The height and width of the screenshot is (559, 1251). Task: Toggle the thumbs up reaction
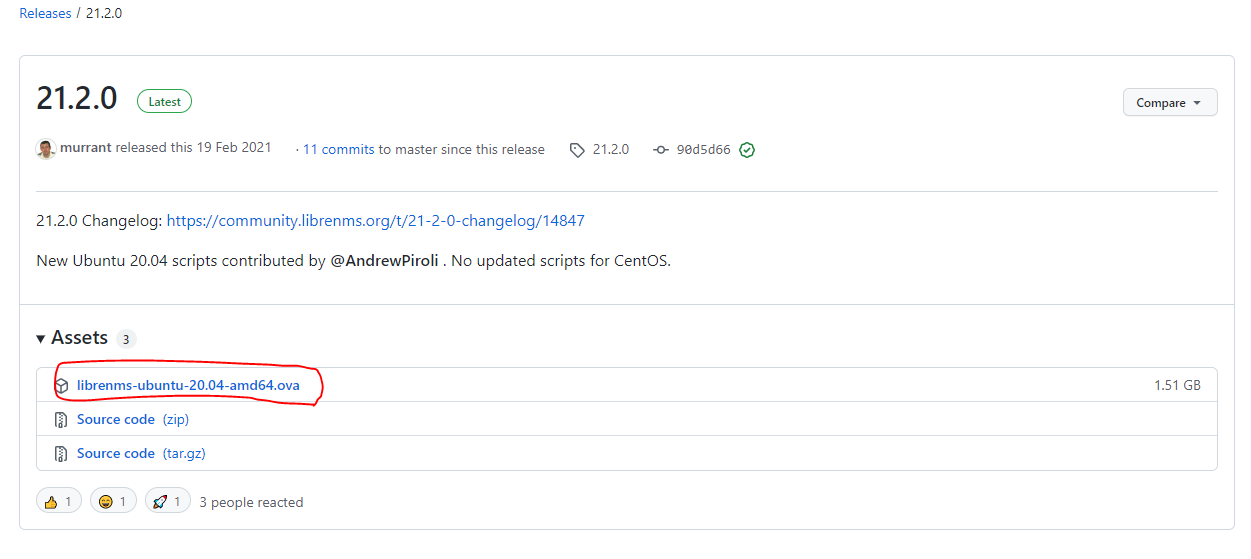(59, 501)
